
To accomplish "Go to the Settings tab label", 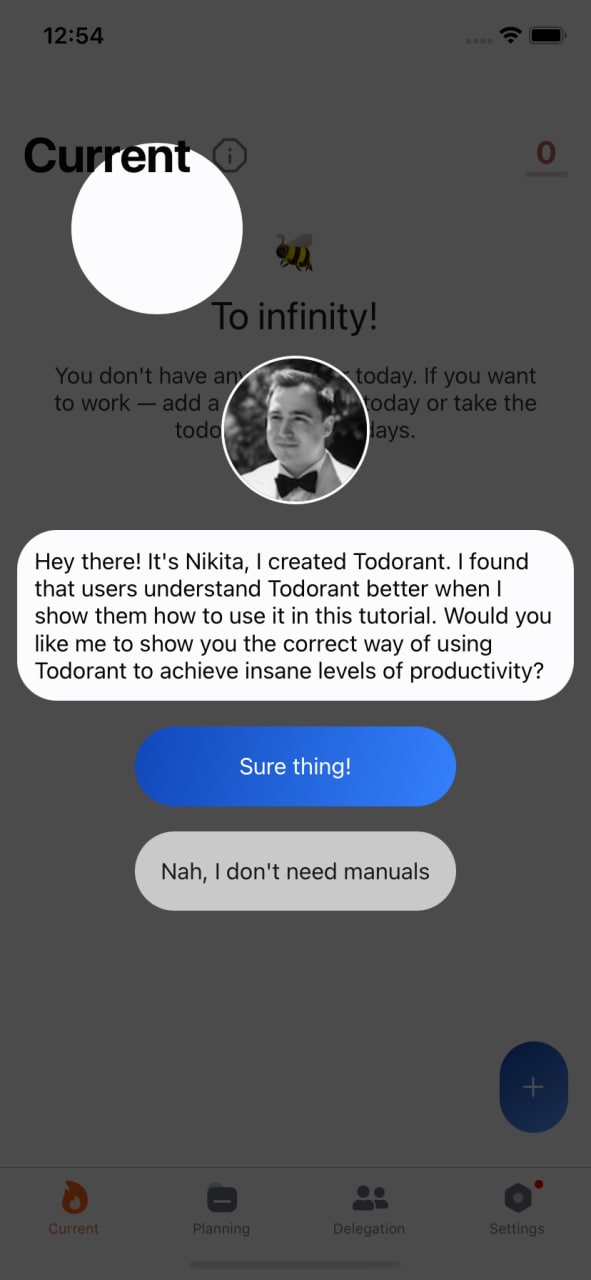I will coord(517,1228).
